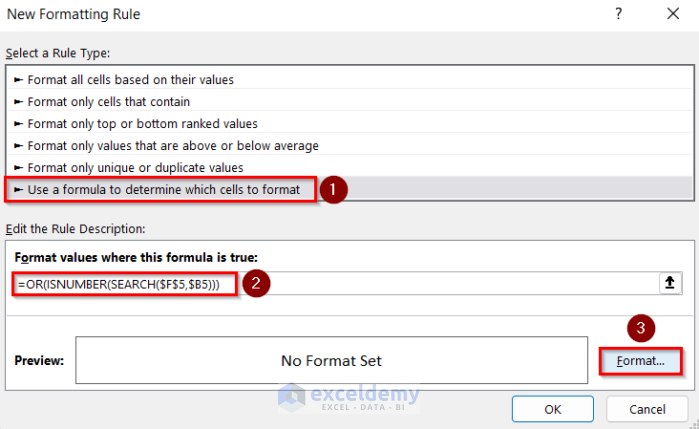Screen dimensions: 699x429
Task: Choose 'Use a formula to determine which cells'
Action: point(164,188)
